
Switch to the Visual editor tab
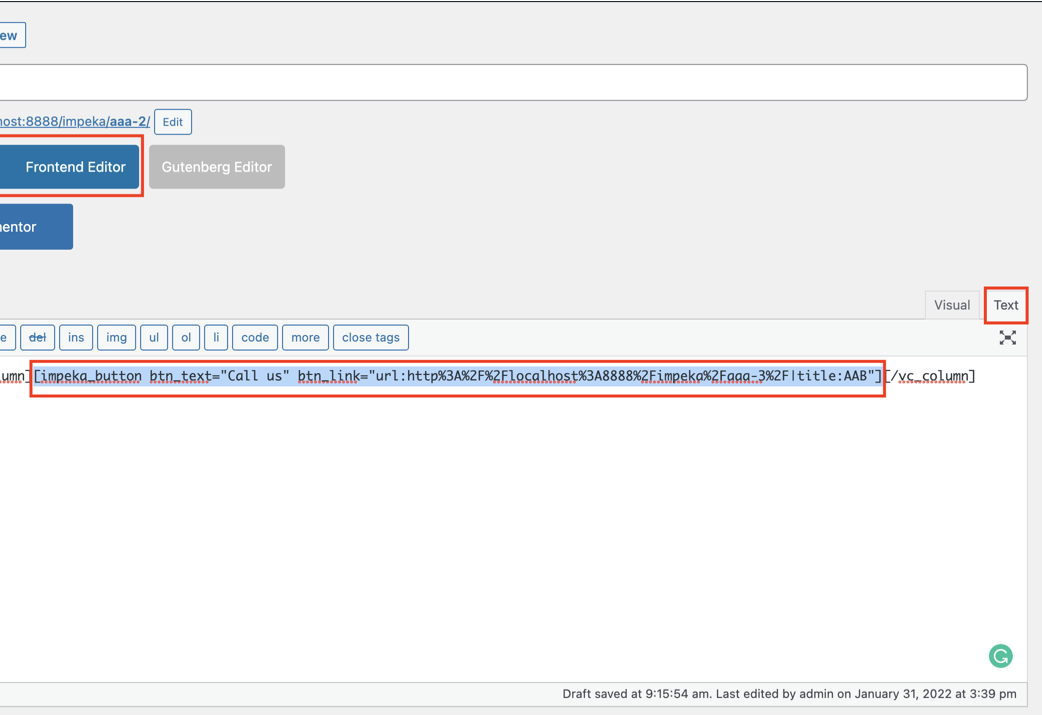952,305
